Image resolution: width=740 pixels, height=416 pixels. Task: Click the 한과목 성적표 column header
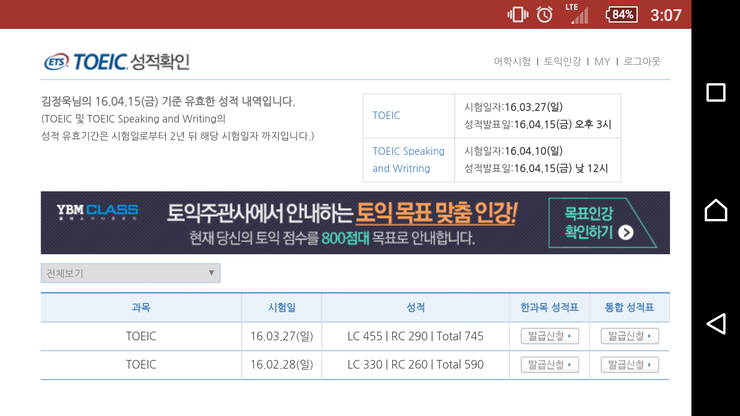tap(549, 307)
